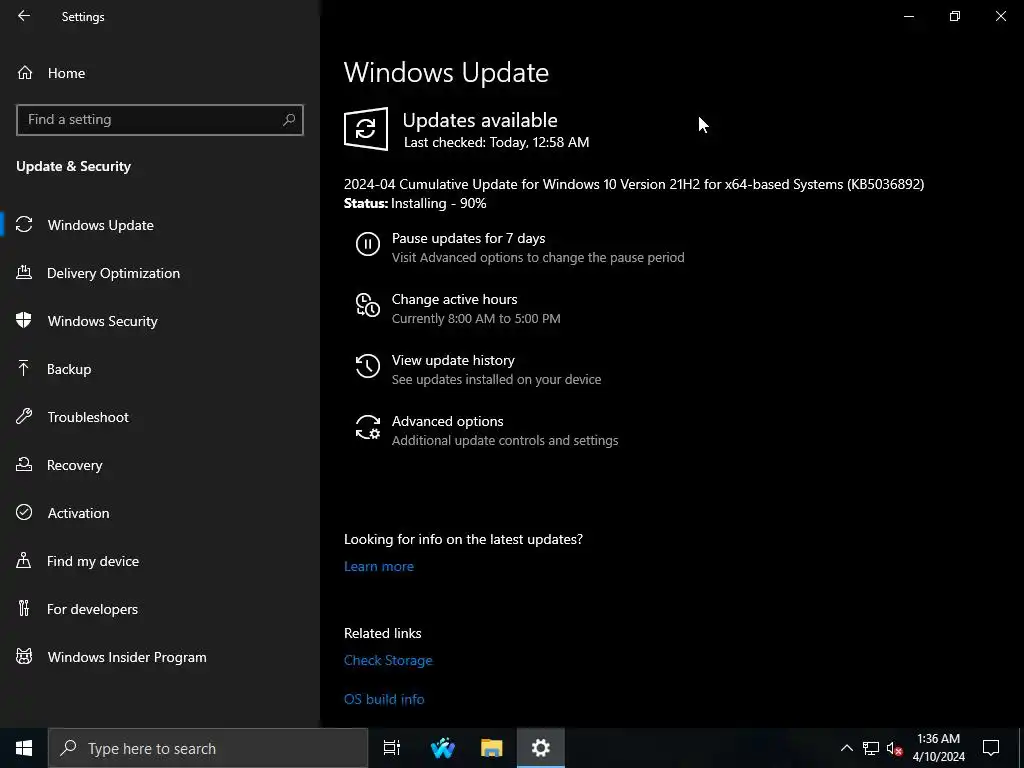
Task: Click the Type here to search box
Action: coord(208,748)
